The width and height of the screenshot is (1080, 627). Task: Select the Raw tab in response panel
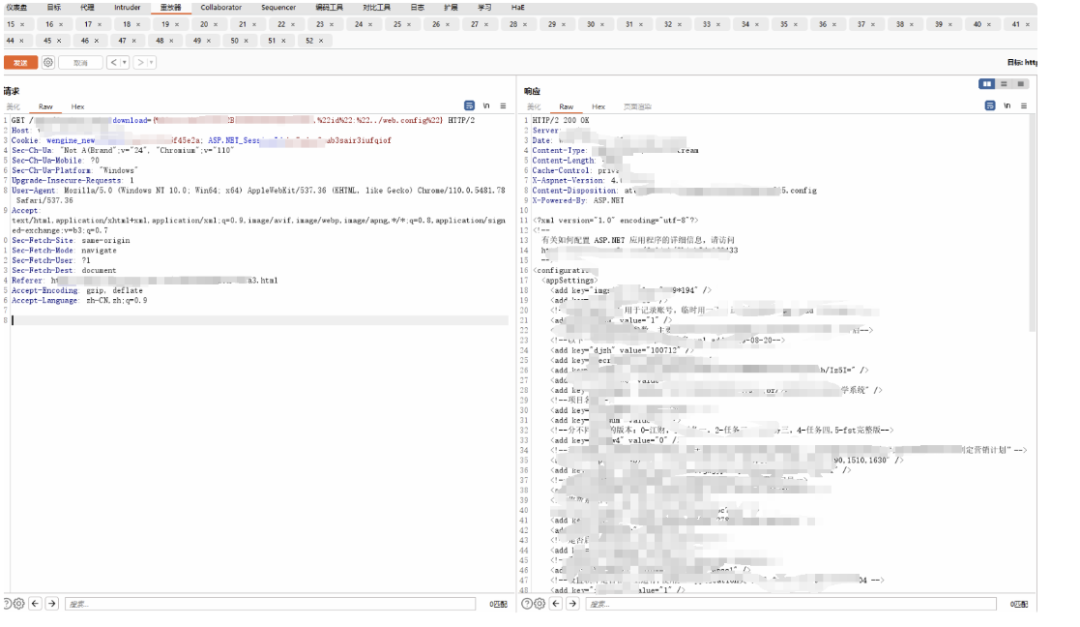pyautogui.click(x=566, y=107)
